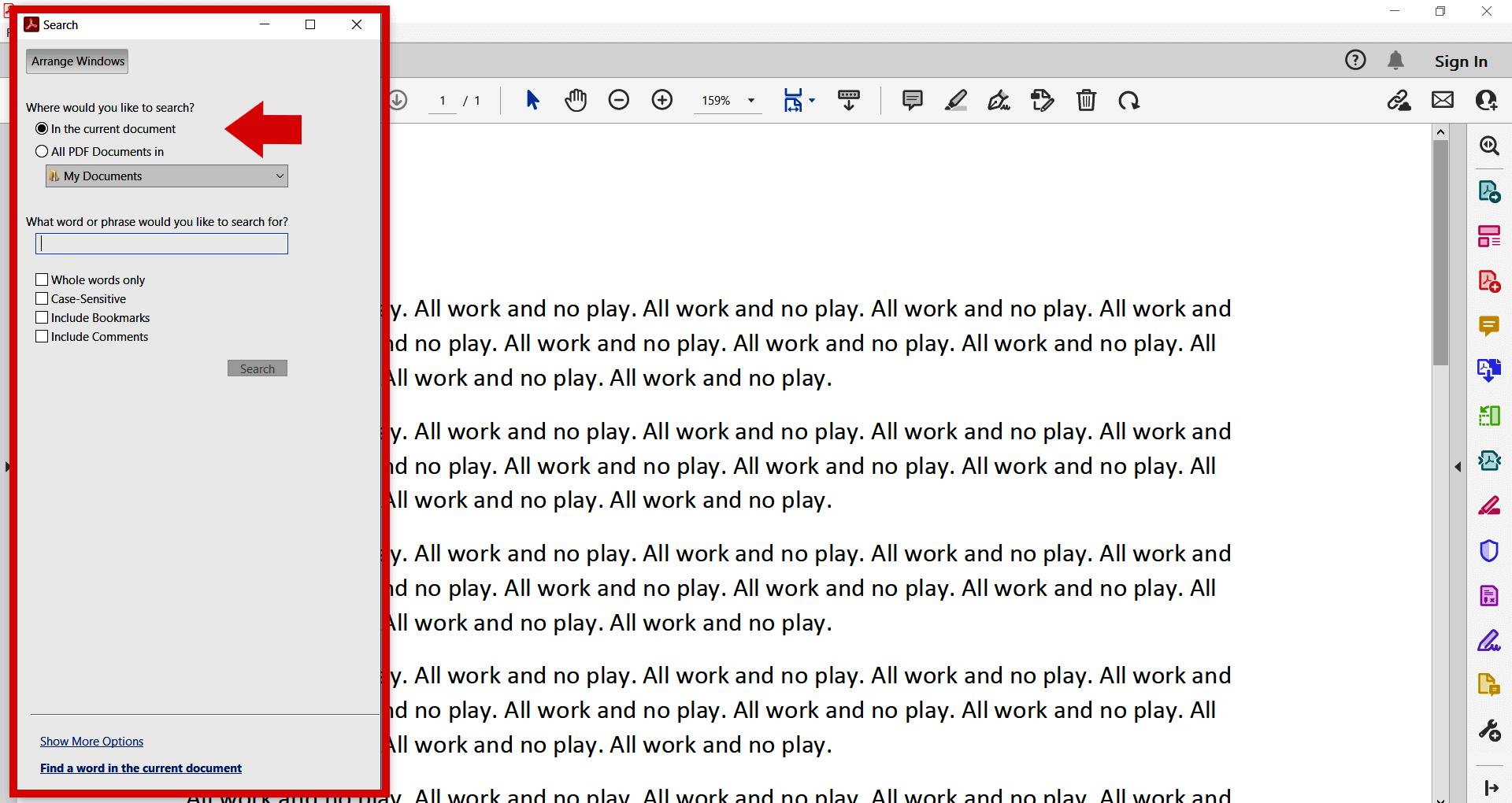Viewport: 1512px width, 803px height.
Task: Open the zoom percentage dropdown
Action: tap(750, 100)
